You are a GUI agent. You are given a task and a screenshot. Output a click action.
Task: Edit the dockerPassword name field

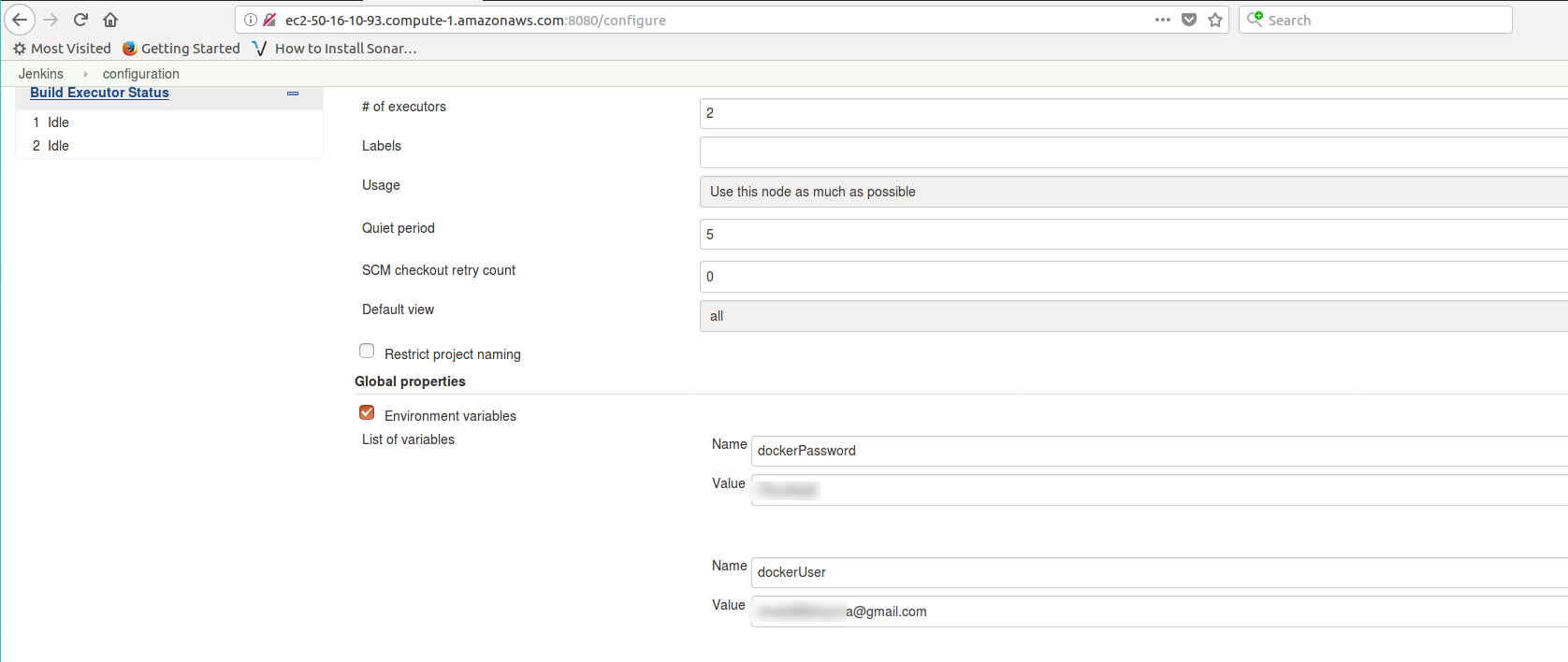coord(1159,451)
